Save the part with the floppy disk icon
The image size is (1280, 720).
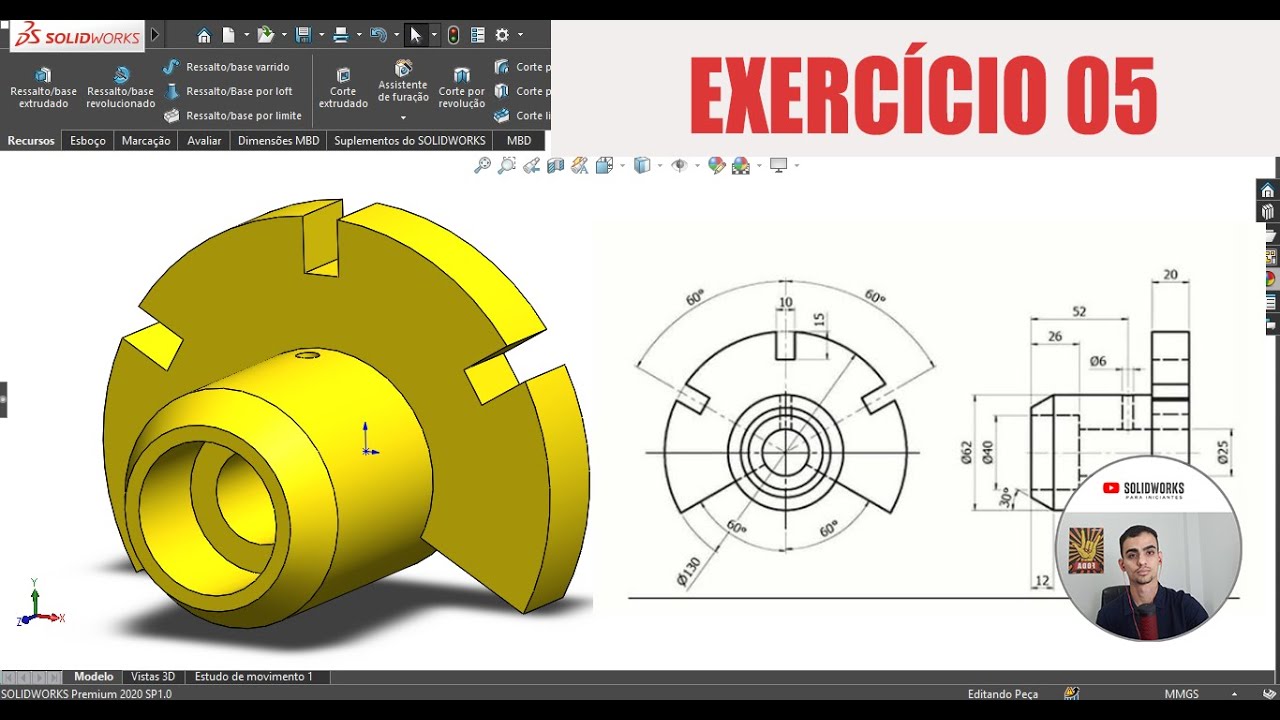click(x=304, y=35)
